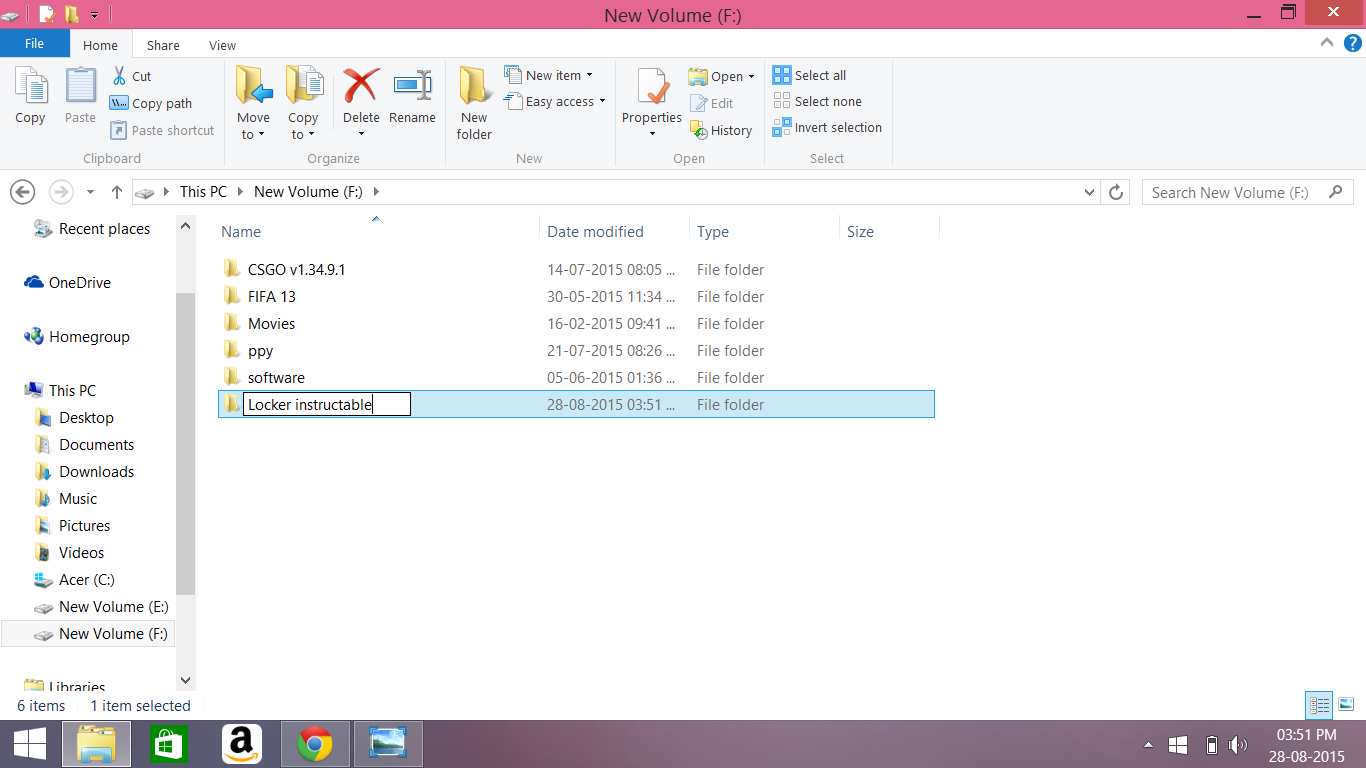The width and height of the screenshot is (1366, 768).
Task: Launch Chrome from the taskbar
Action: (315, 743)
